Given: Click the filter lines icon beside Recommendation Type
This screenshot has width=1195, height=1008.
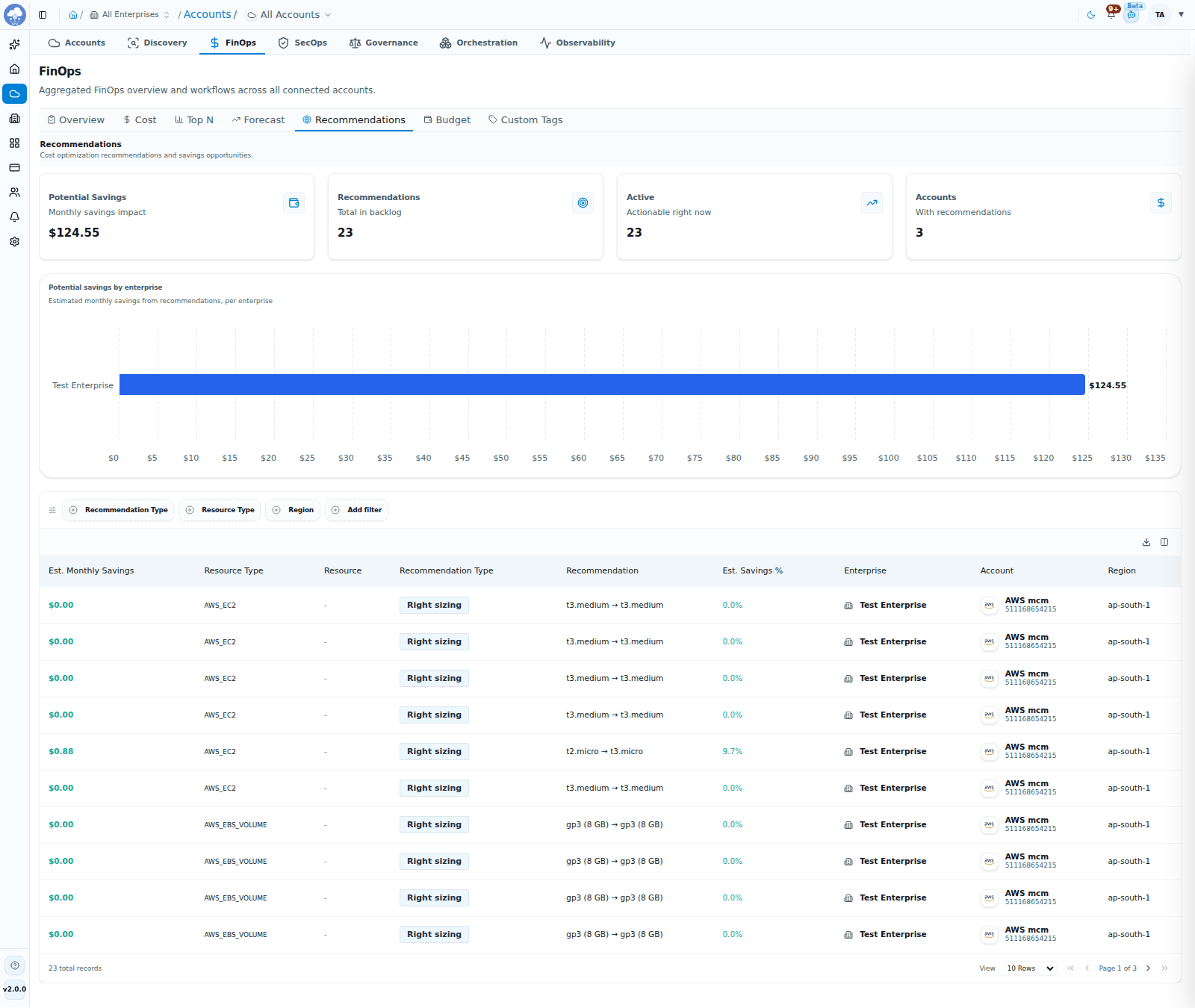Looking at the screenshot, I should [x=52, y=511].
